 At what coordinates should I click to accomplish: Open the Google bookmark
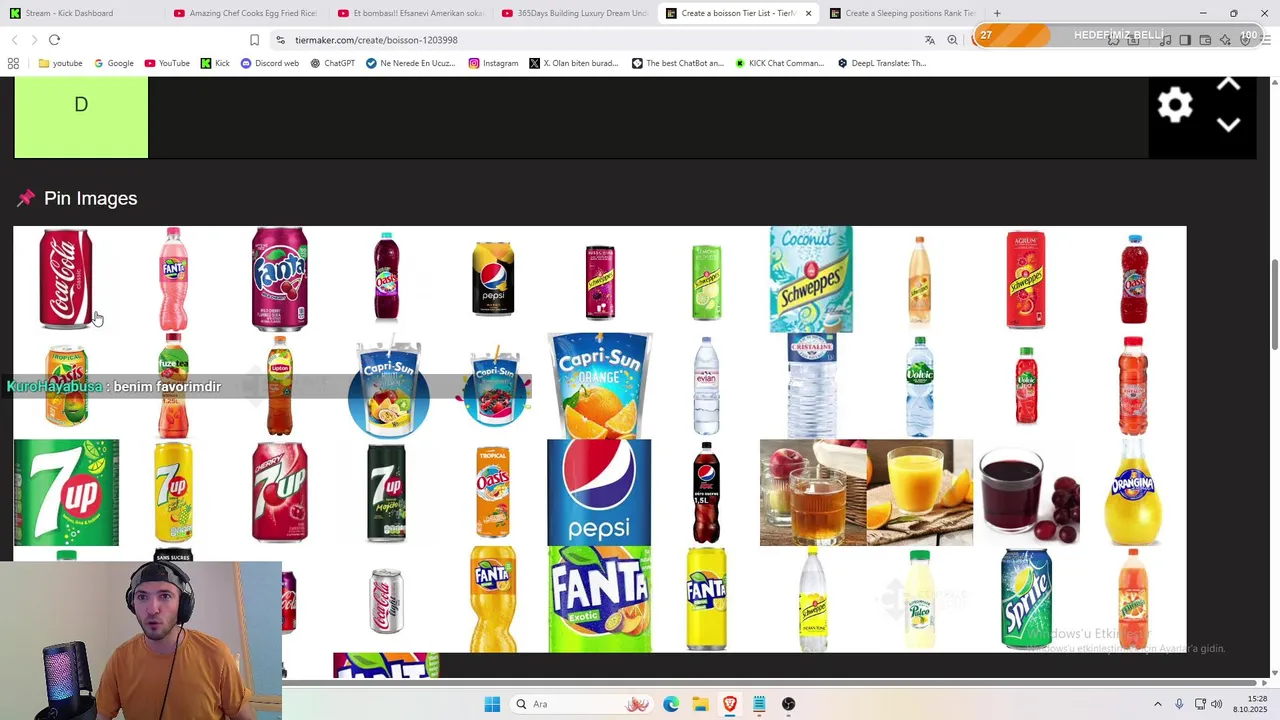click(x=114, y=63)
